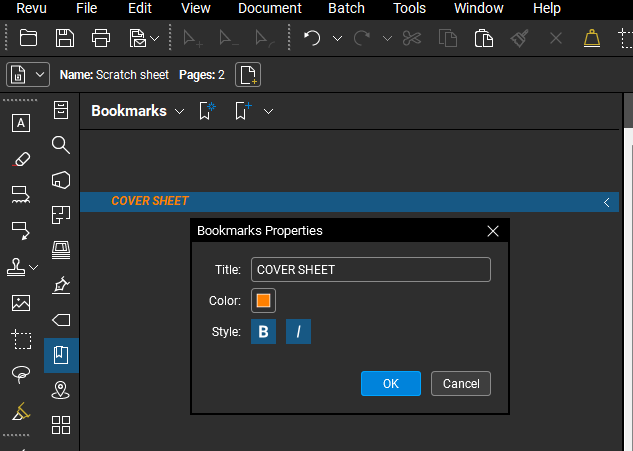Screen dimensions: 633x451
Task: Open the Spaces floor plan panel
Action: [61, 215]
